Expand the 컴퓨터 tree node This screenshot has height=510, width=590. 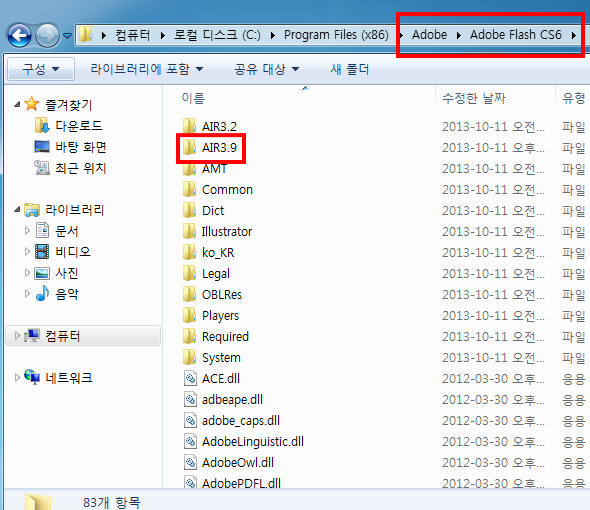(17, 335)
